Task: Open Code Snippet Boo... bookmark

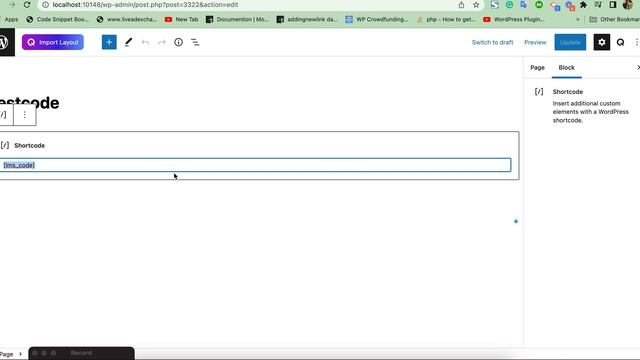Action: click(x=57, y=19)
